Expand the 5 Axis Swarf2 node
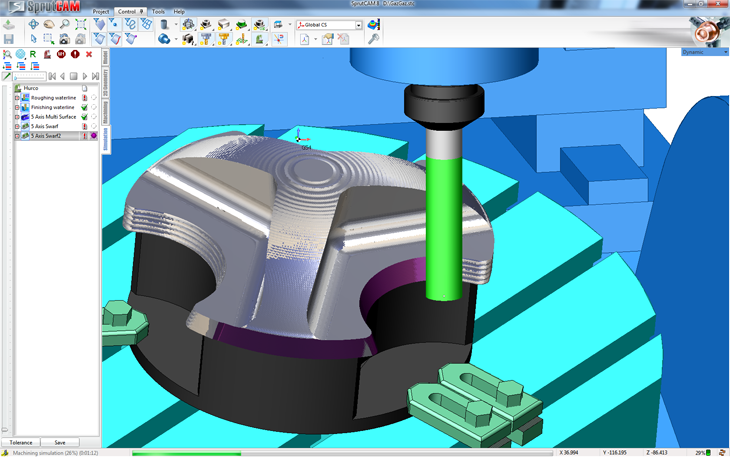This screenshot has width=730, height=457. (x=17, y=136)
